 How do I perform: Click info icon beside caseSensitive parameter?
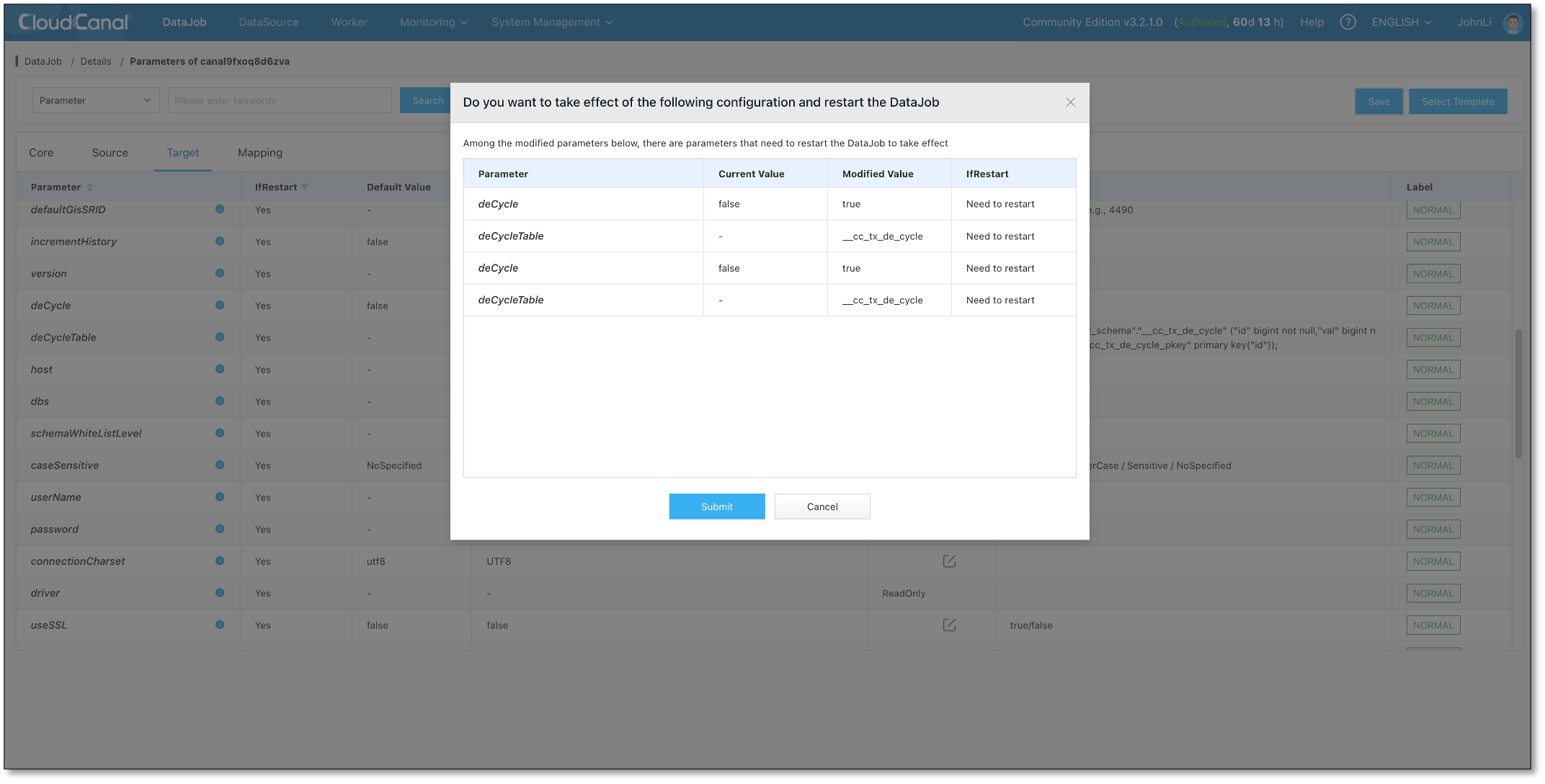[x=220, y=465]
